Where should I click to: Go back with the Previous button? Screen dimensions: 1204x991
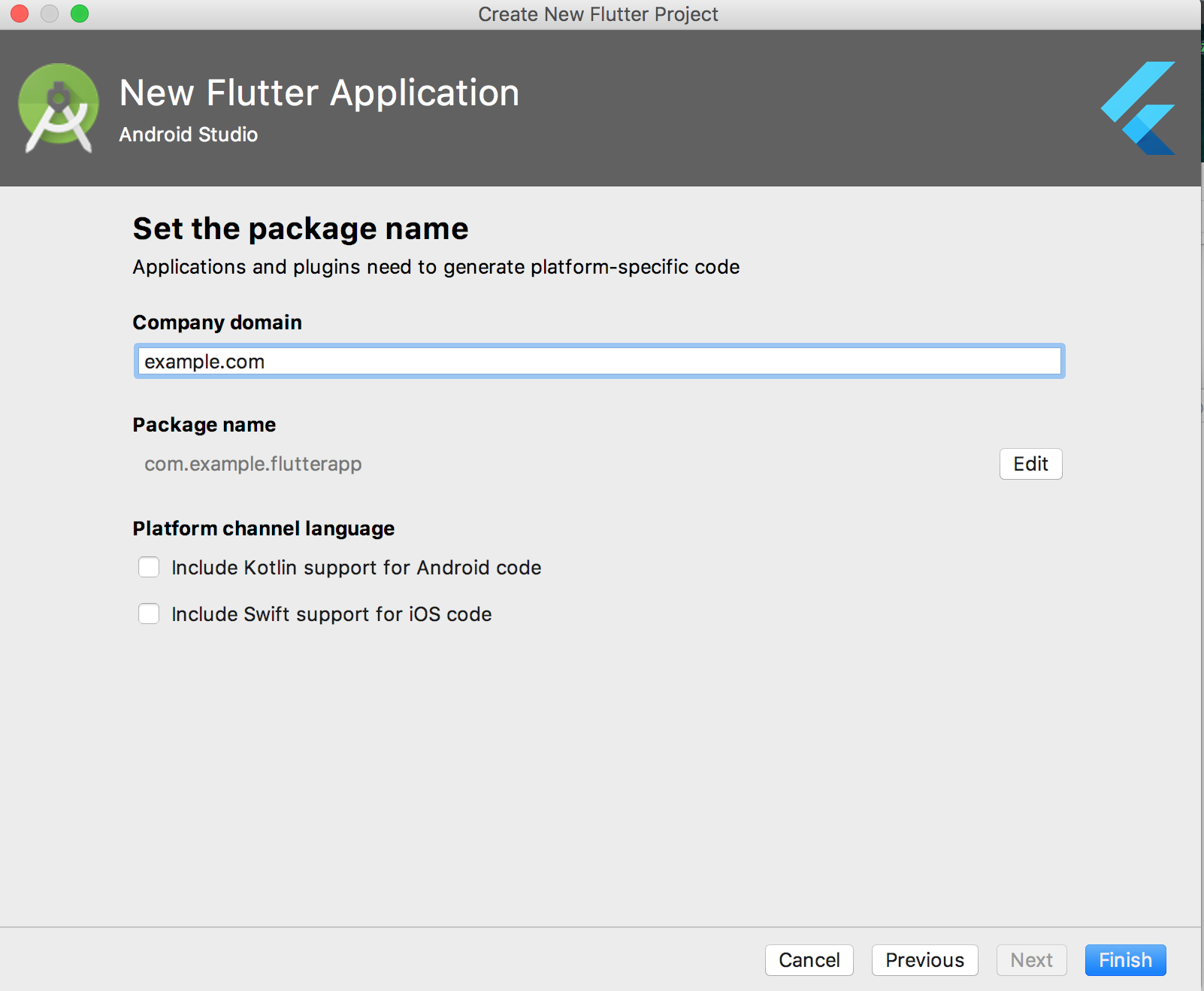coord(924,960)
